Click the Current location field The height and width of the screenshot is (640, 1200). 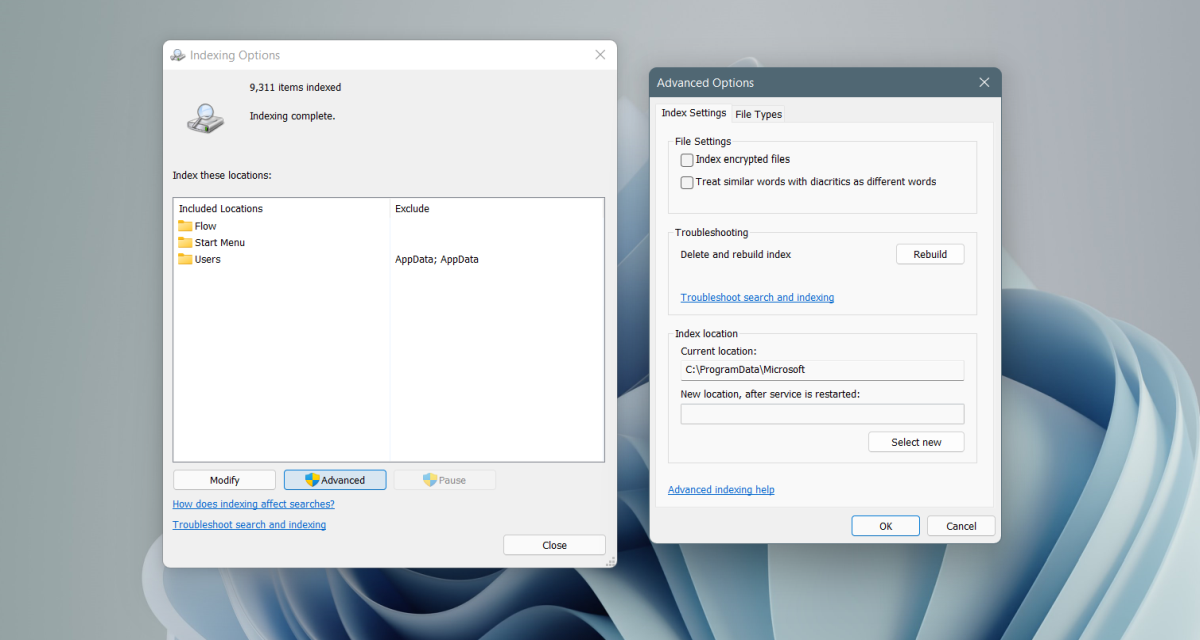822,370
